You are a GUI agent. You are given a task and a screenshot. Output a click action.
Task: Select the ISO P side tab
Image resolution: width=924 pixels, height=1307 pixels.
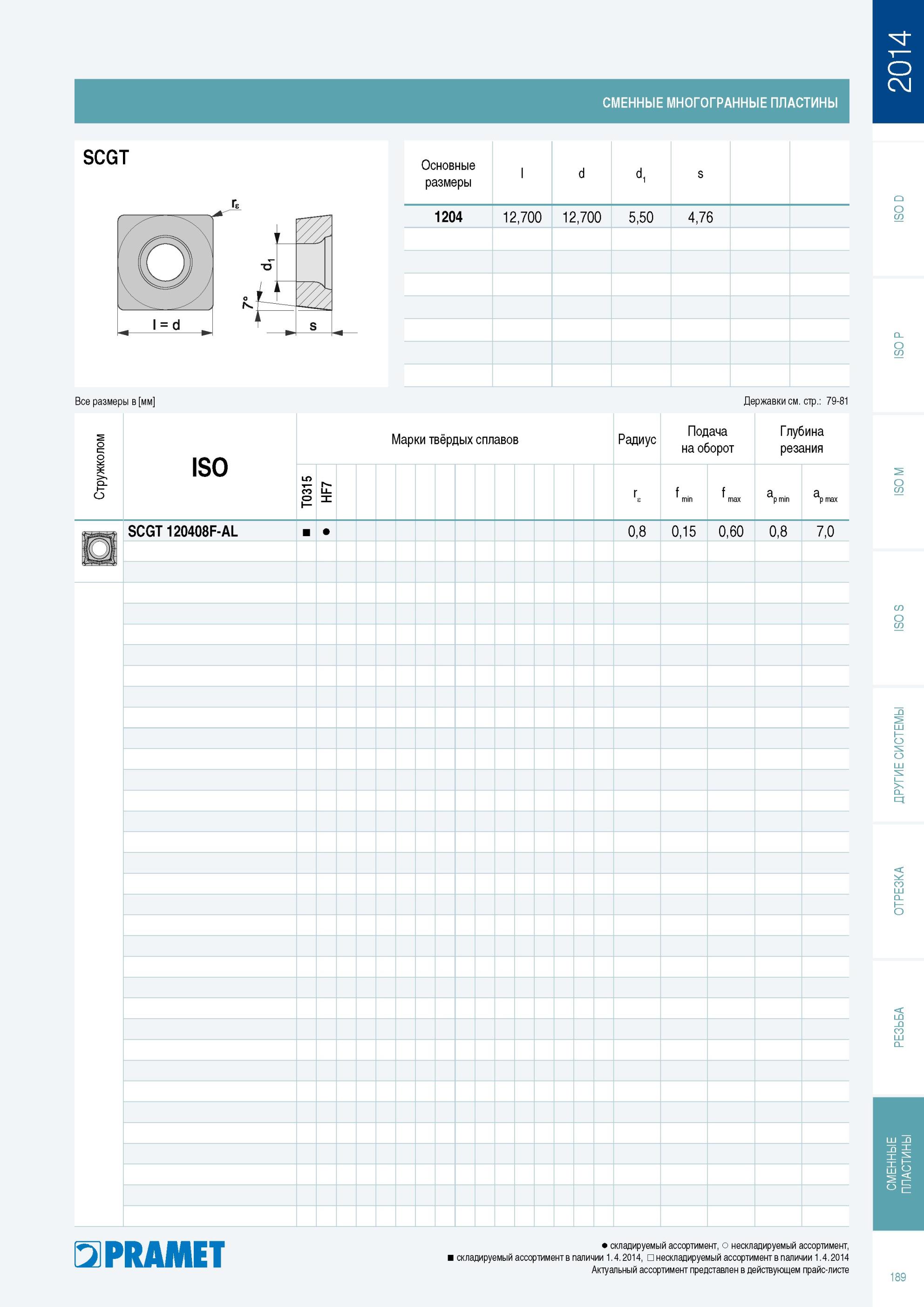tap(898, 345)
